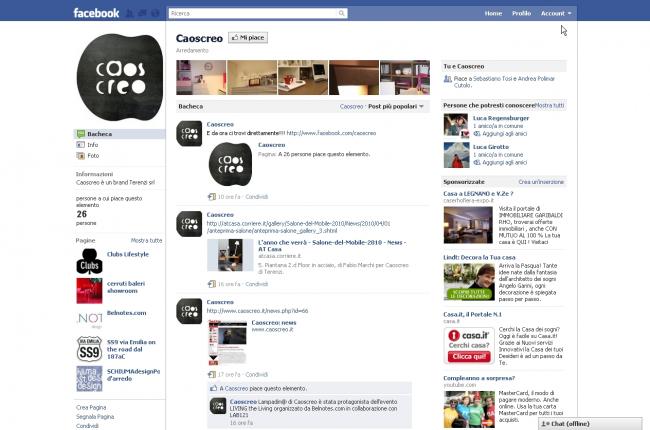Screen dimensions: 650x430
Task: Click 'Crea Pagina' link in sidebar
Action: click(x=91, y=408)
